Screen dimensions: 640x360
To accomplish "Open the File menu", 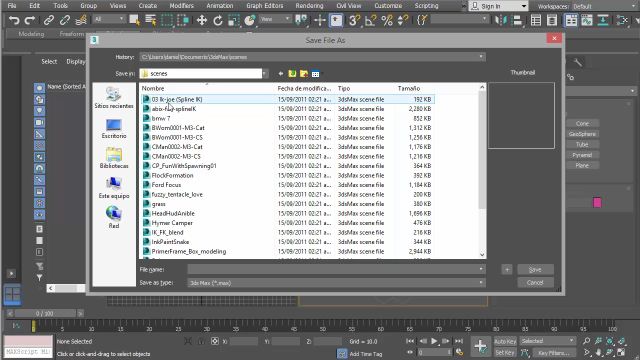I will [x=12, y=6].
